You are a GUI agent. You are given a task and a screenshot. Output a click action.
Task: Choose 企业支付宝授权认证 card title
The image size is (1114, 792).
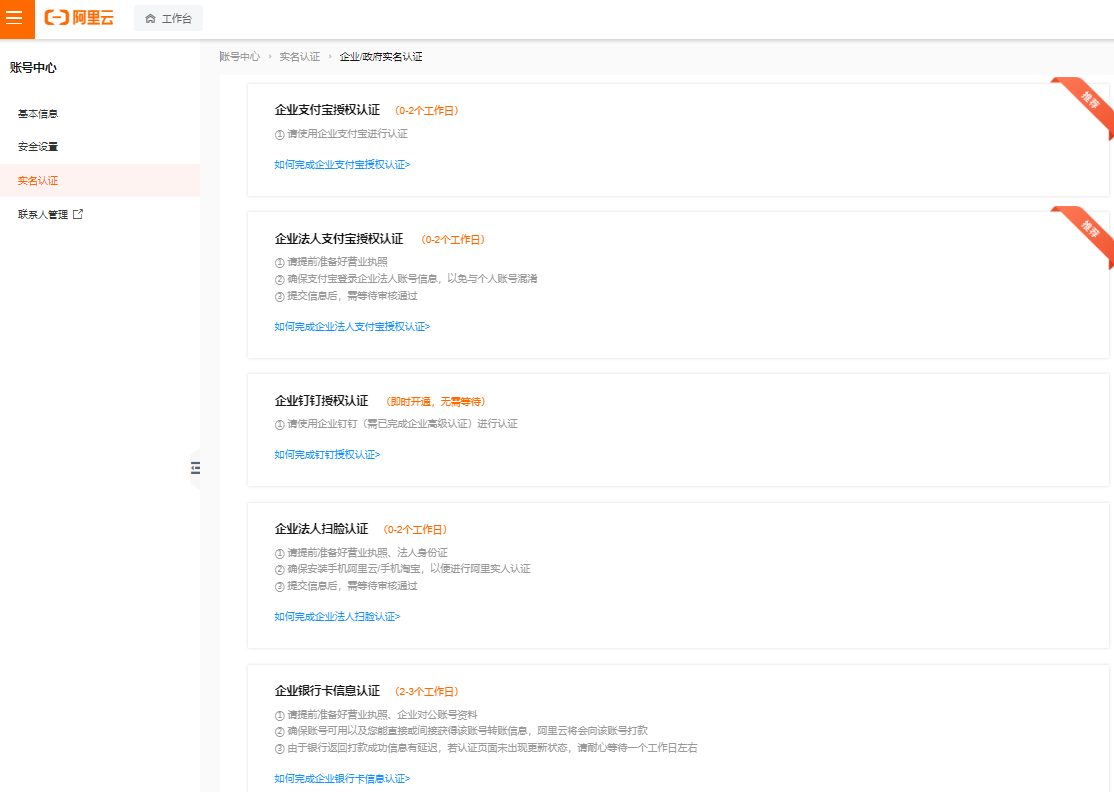click(328, 110)
